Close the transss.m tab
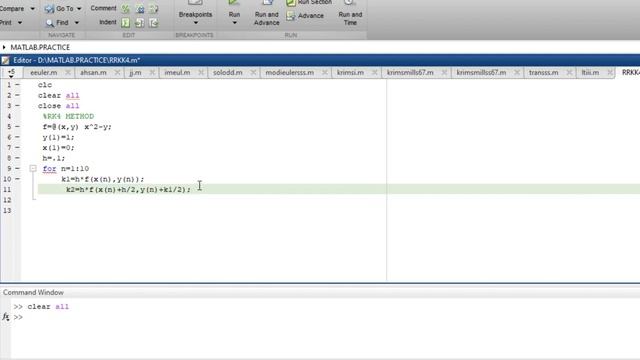Screen dimensions: 640x360 click(x=569, y=73)
